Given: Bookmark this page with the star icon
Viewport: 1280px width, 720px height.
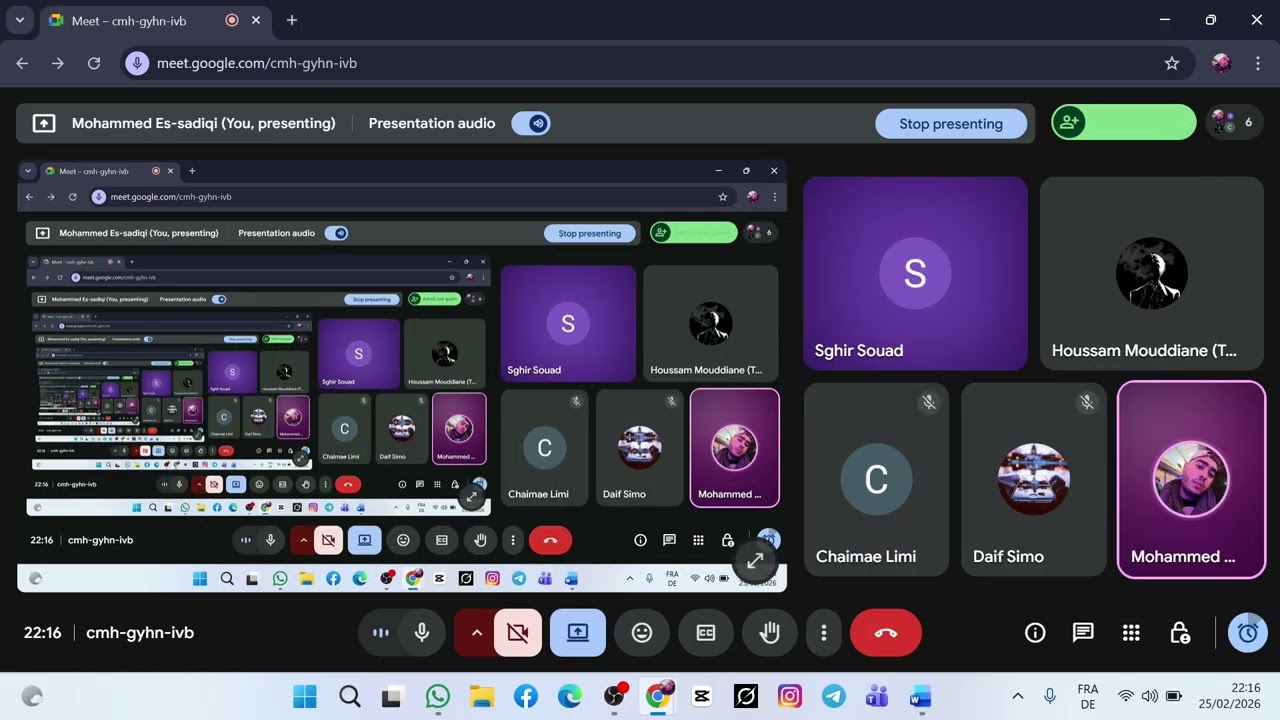Looking at the screenshot, I should 1172,63.
